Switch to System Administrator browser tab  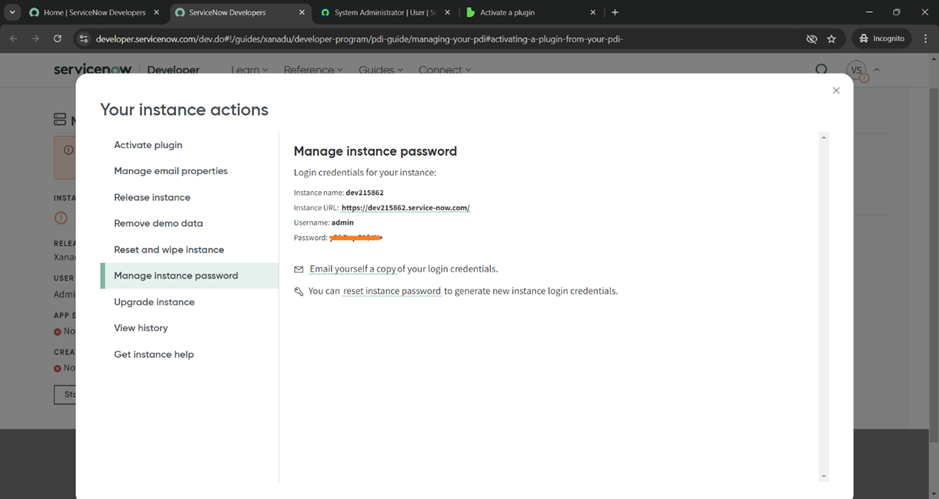(385, 13)
